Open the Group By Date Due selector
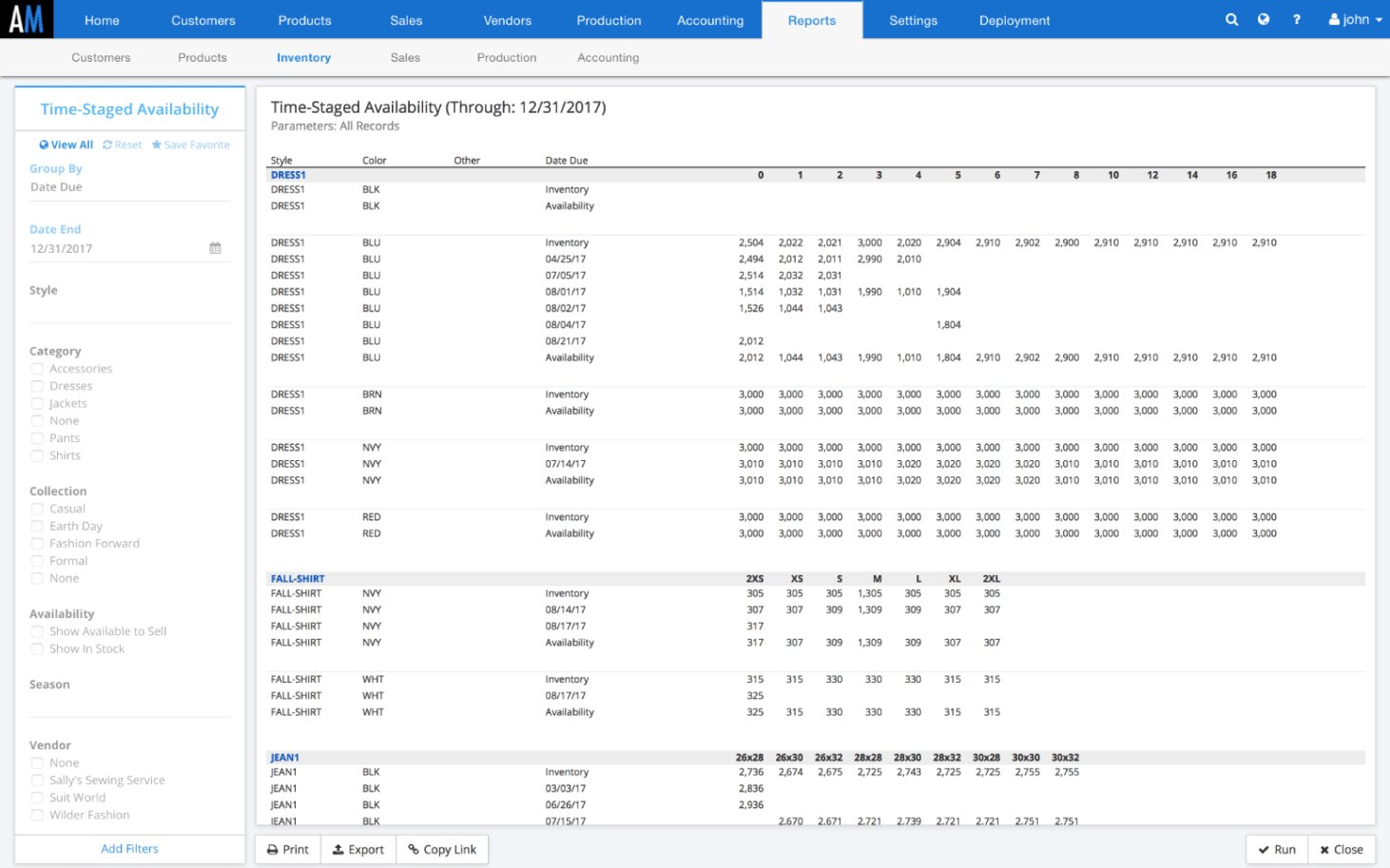Viewport: 1390px width, 868px height. pos(129,187)
